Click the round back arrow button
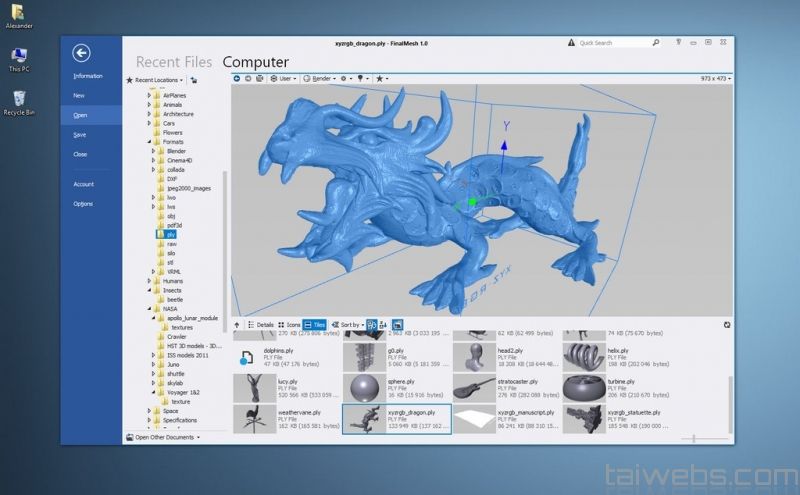Screen dimensions: 800x495 (x=82, y=54)
